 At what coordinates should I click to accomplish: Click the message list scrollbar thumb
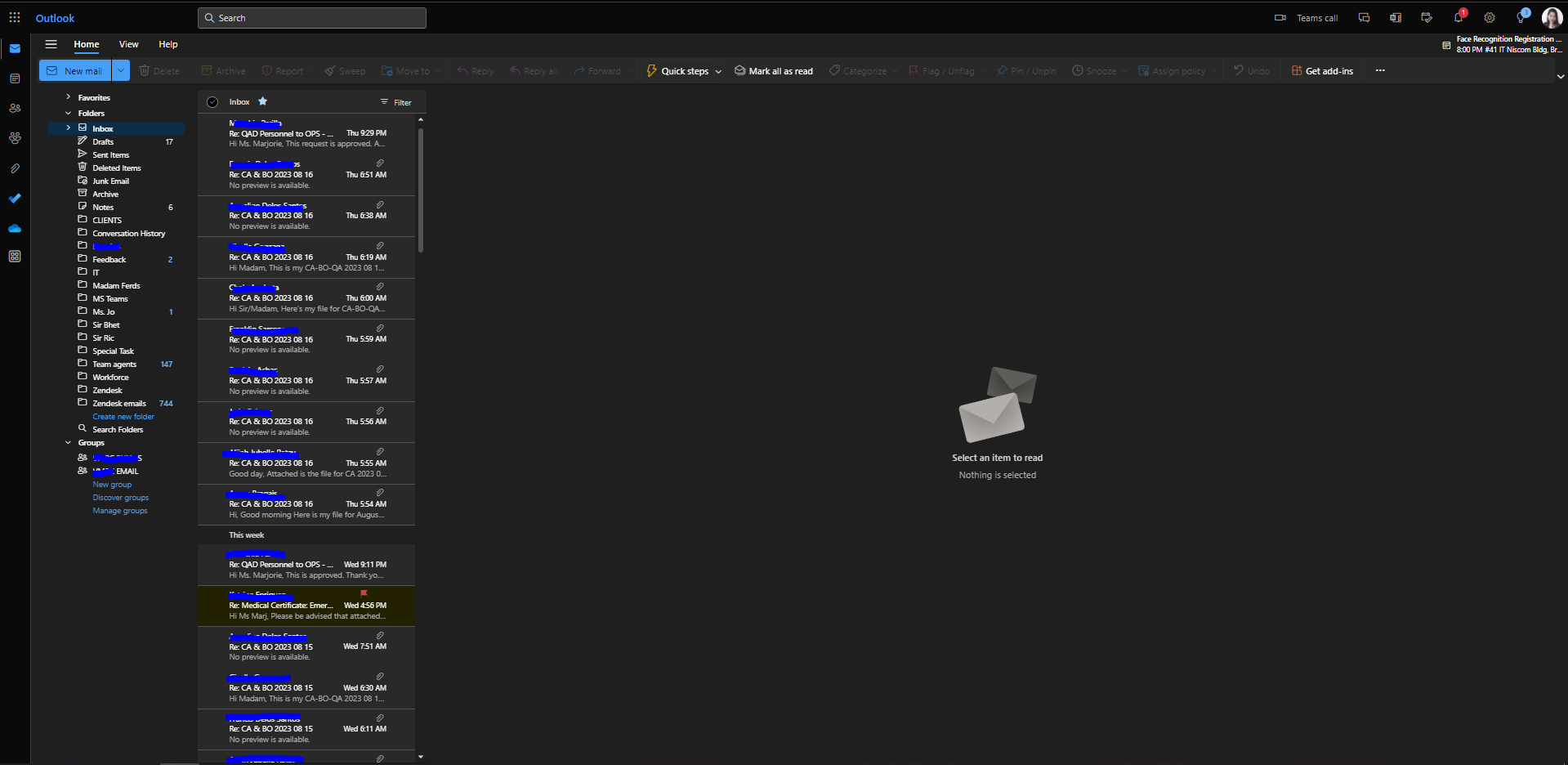(421, 190)
